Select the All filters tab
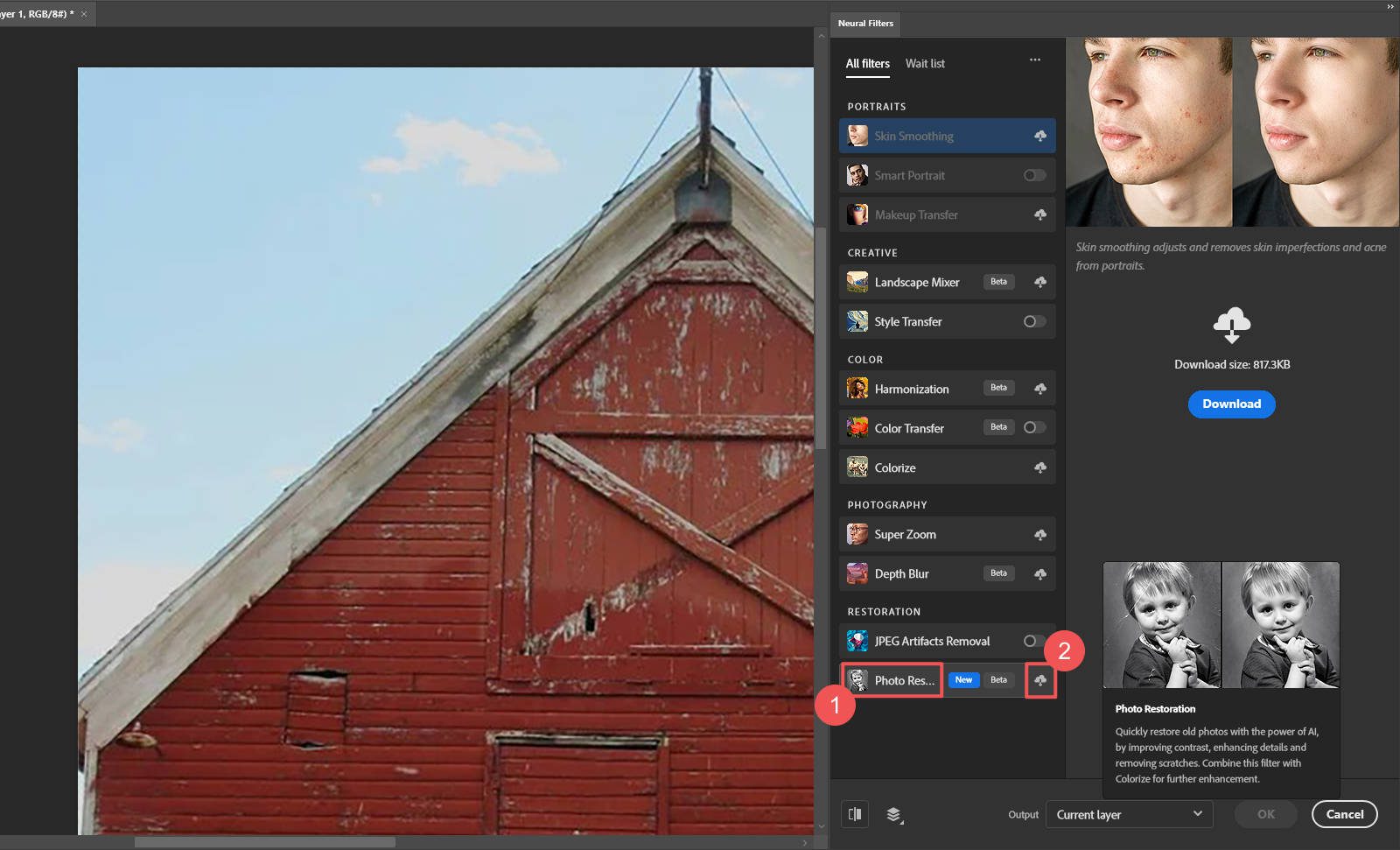The image size is (1400, 850). coord(867,63)
